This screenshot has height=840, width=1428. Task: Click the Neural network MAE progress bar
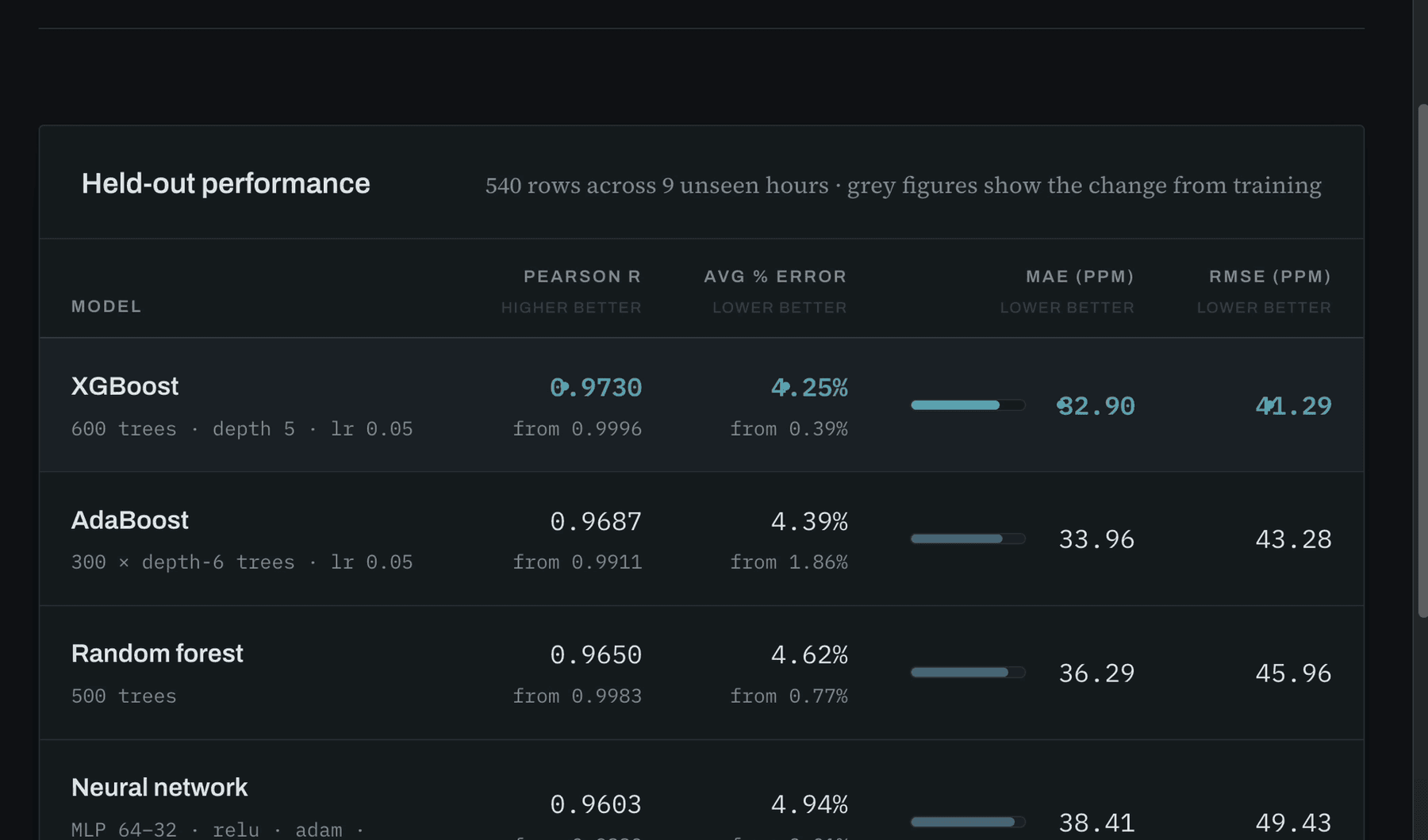(968, 822)
